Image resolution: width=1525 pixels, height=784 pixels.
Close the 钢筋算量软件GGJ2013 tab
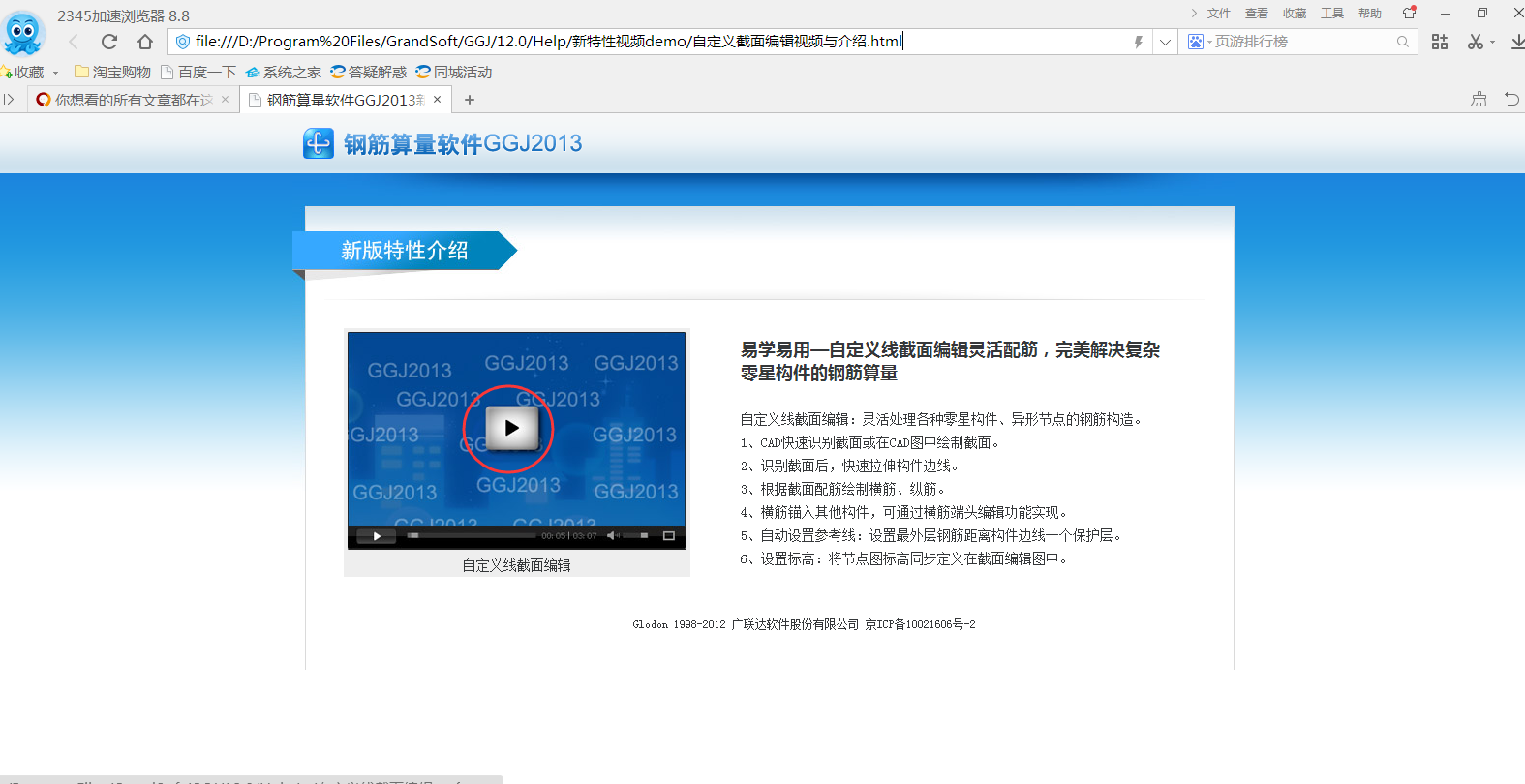[437, 100]
